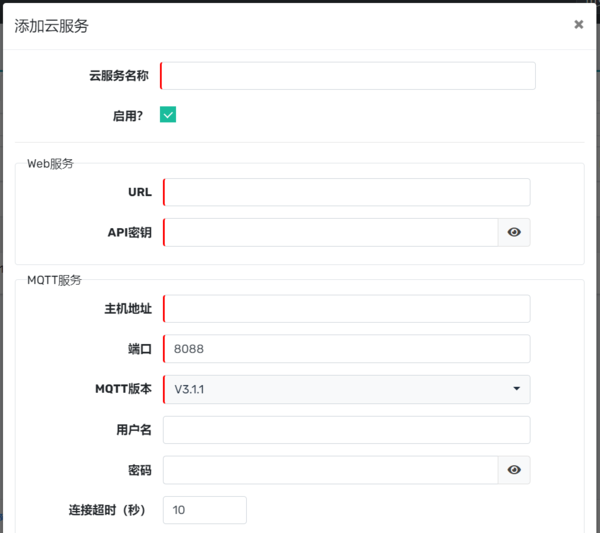Focus the Web服务 URL input box
The image size is (600, 533).
346,192
